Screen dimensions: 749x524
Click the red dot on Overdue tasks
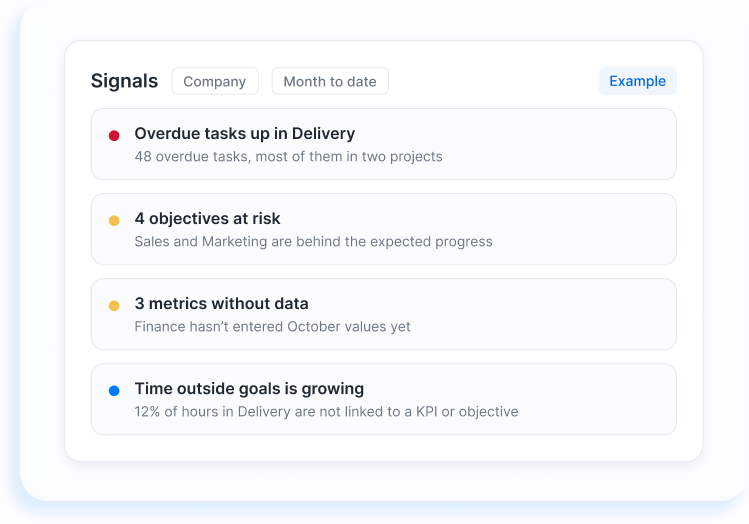click(x=114, y=136)
